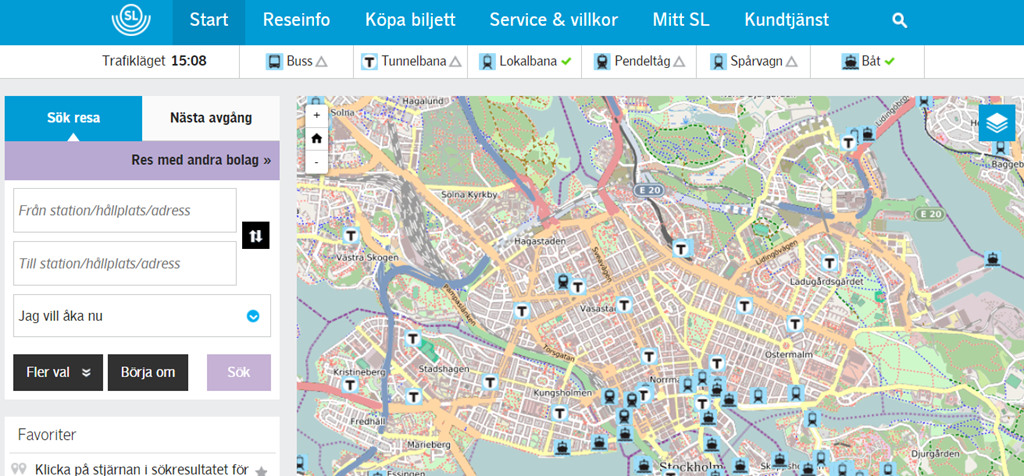Image resolution: width=1024 pixels, height=476 pixels.
Task: Select the metro T marker above Stadshagen label
Action: 412,339
